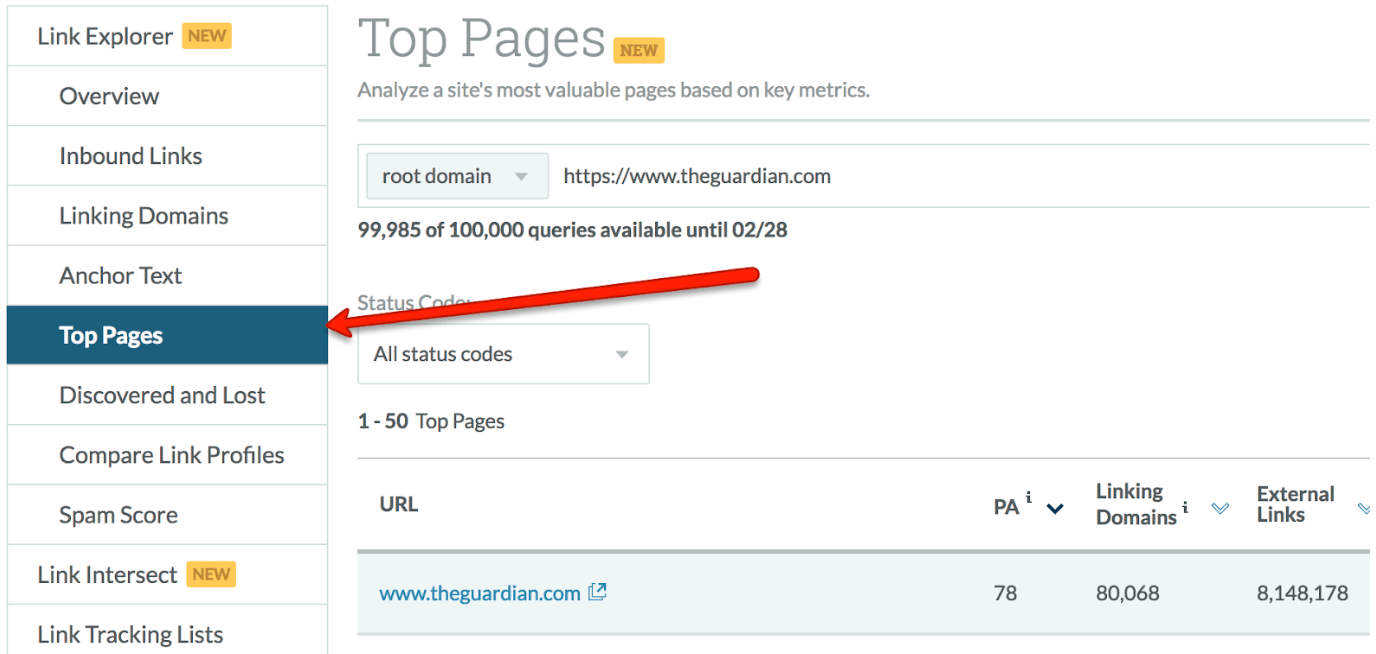
Task: Open root domain scope dropdown
Action: [x=458, y=176]
